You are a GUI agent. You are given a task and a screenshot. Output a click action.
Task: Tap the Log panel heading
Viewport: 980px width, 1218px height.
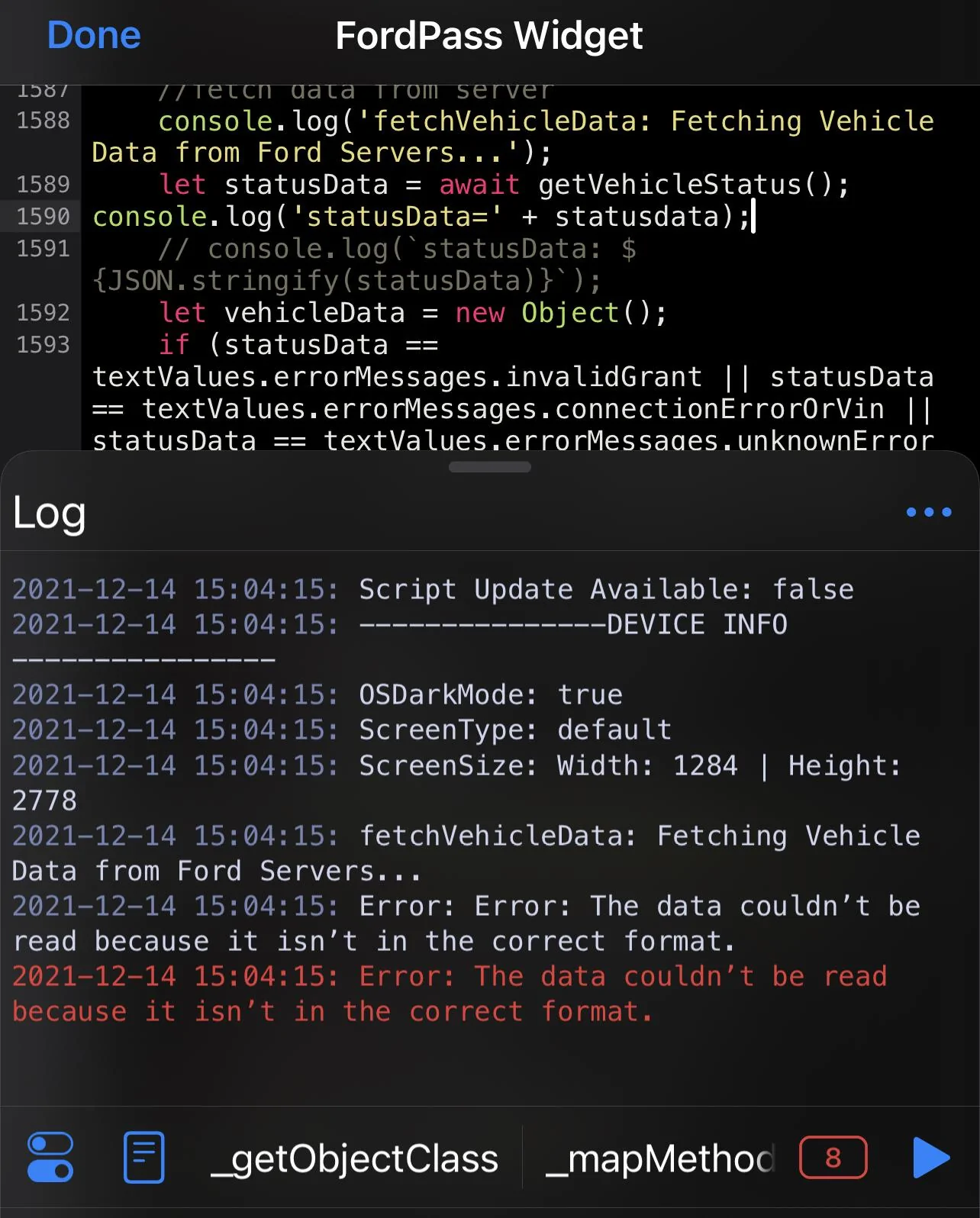pyautogui.click(x=50, y=513)
